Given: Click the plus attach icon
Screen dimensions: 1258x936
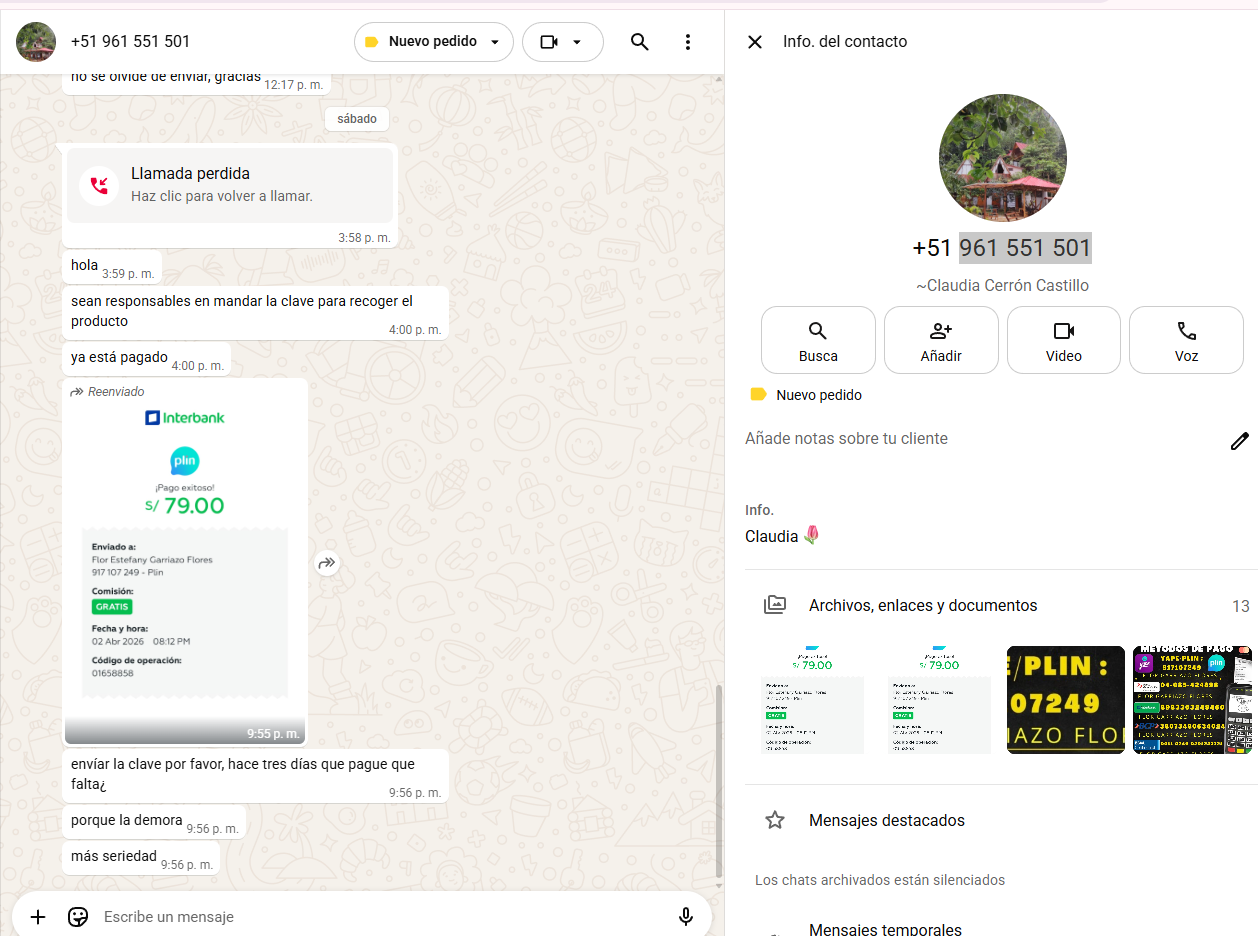Looking at the screenshot, I should click(38, 916).
